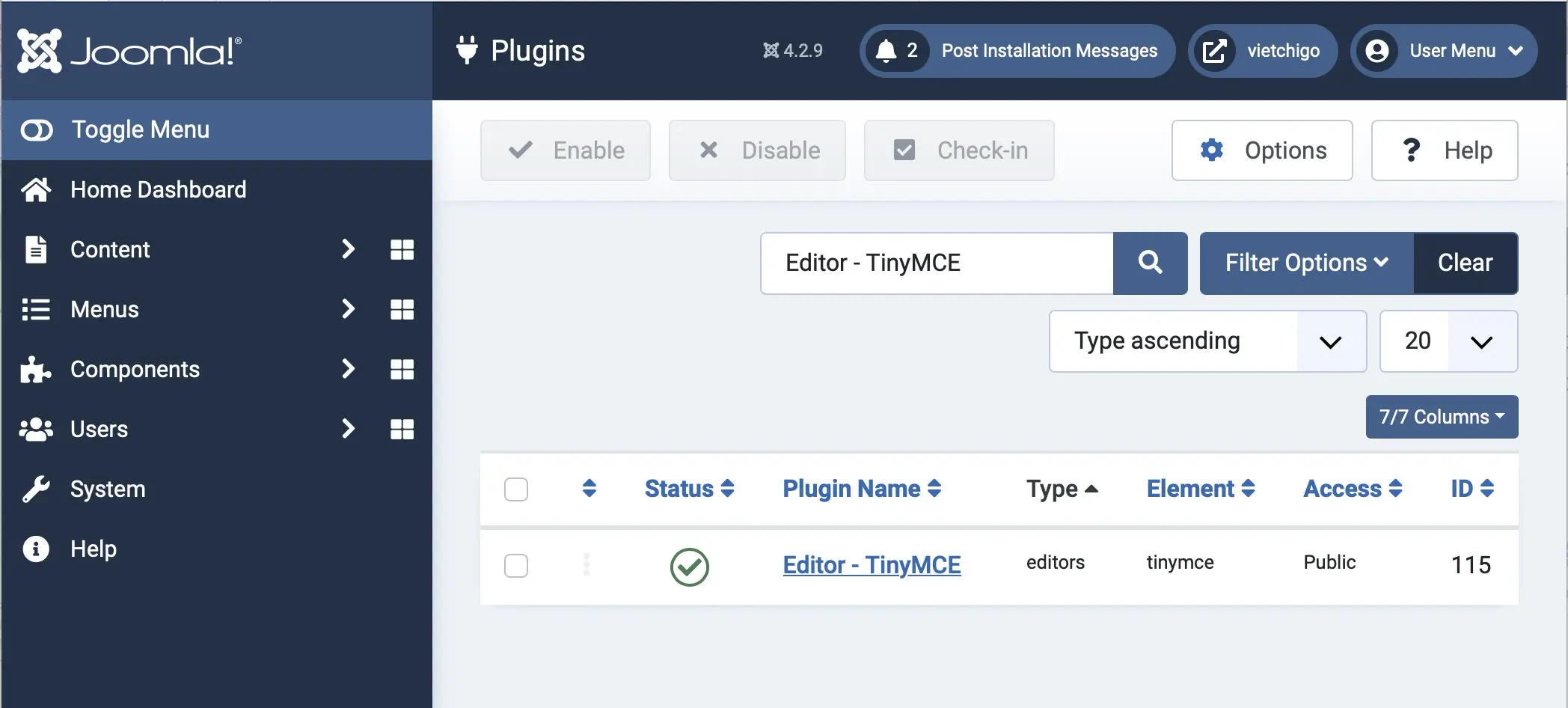Open the 20 items per page dropdown

tap(1448, 341)
